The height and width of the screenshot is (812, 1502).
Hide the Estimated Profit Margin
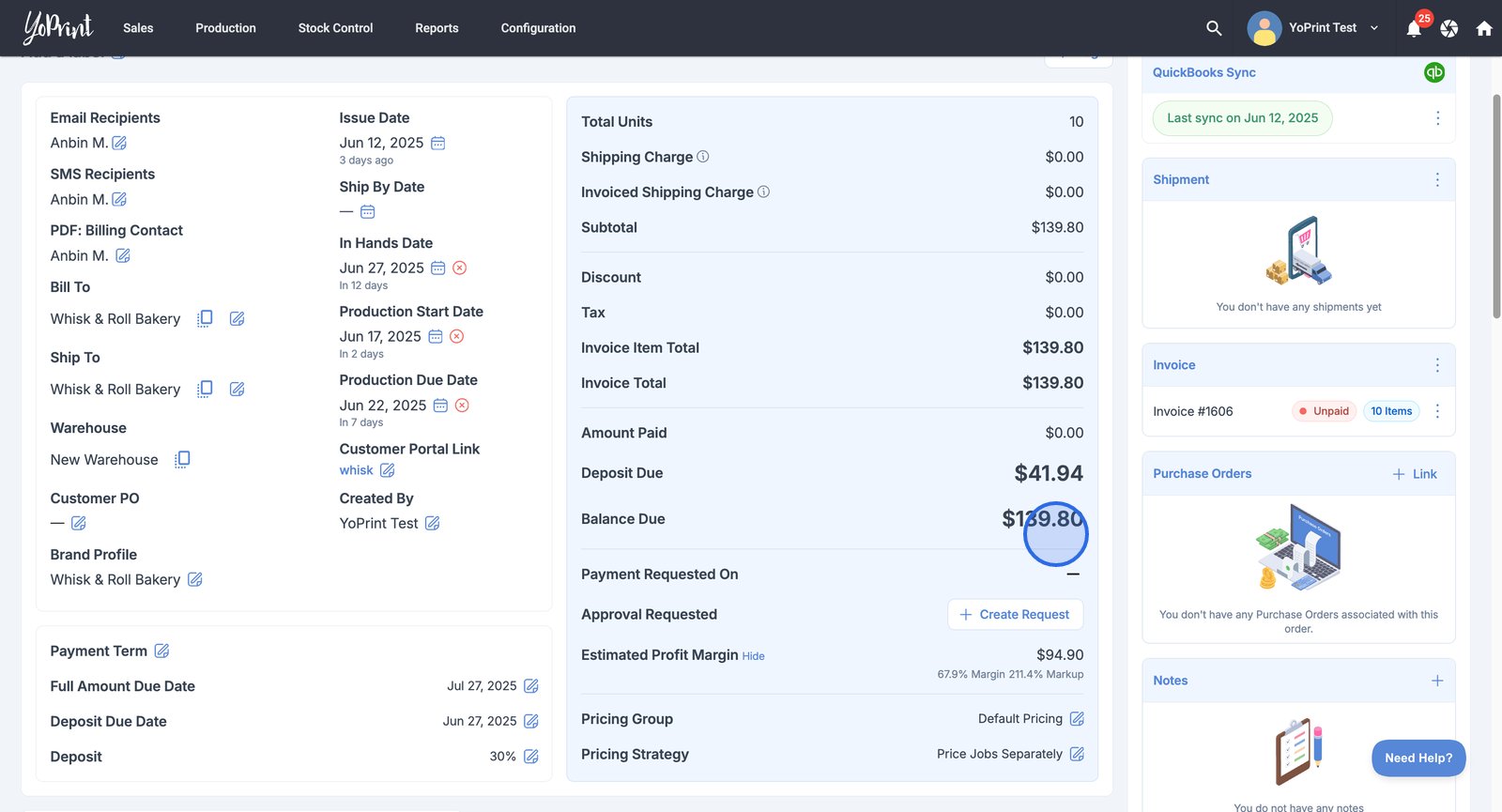pos(753,656)
